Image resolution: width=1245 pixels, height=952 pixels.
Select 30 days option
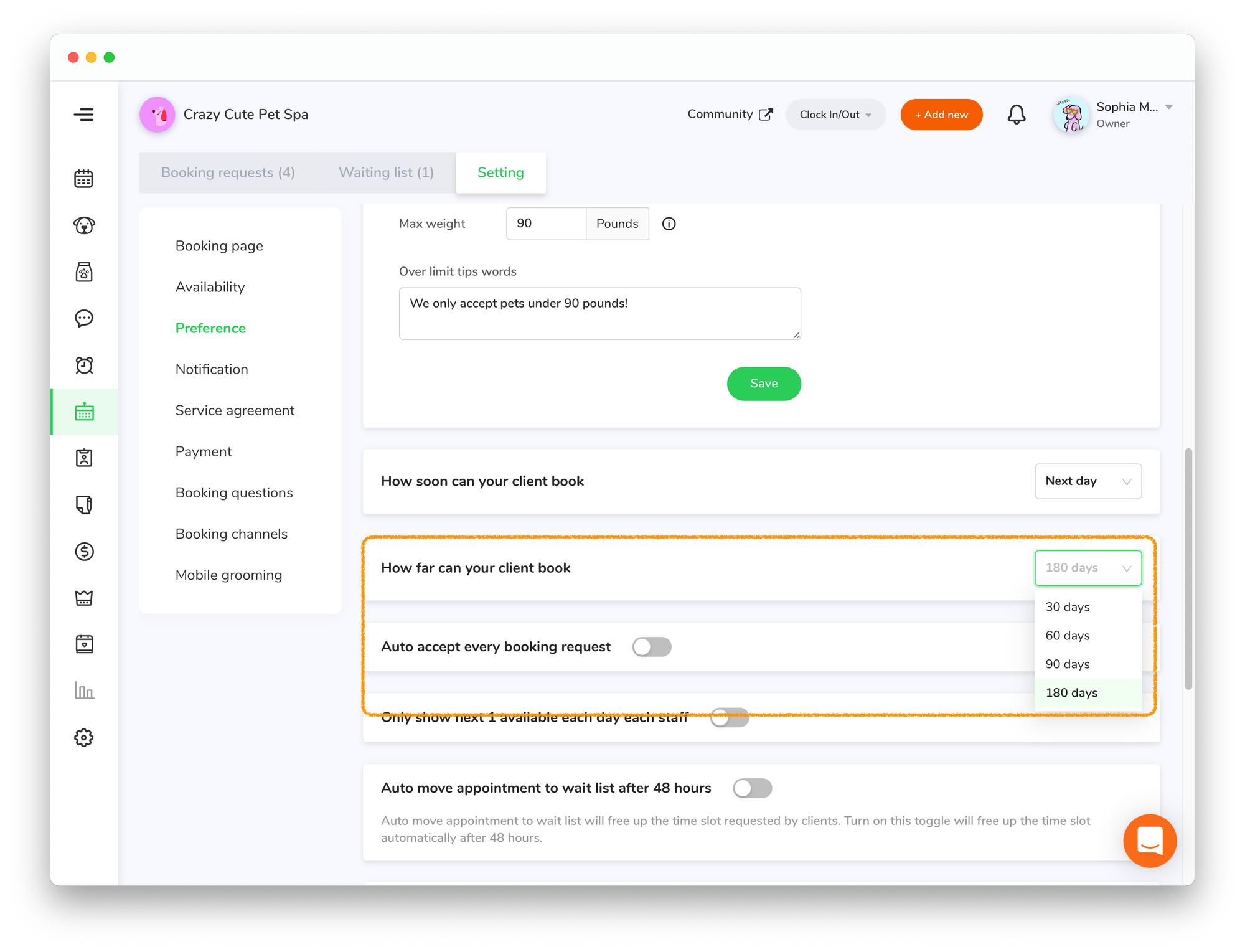pos(1088,607)
